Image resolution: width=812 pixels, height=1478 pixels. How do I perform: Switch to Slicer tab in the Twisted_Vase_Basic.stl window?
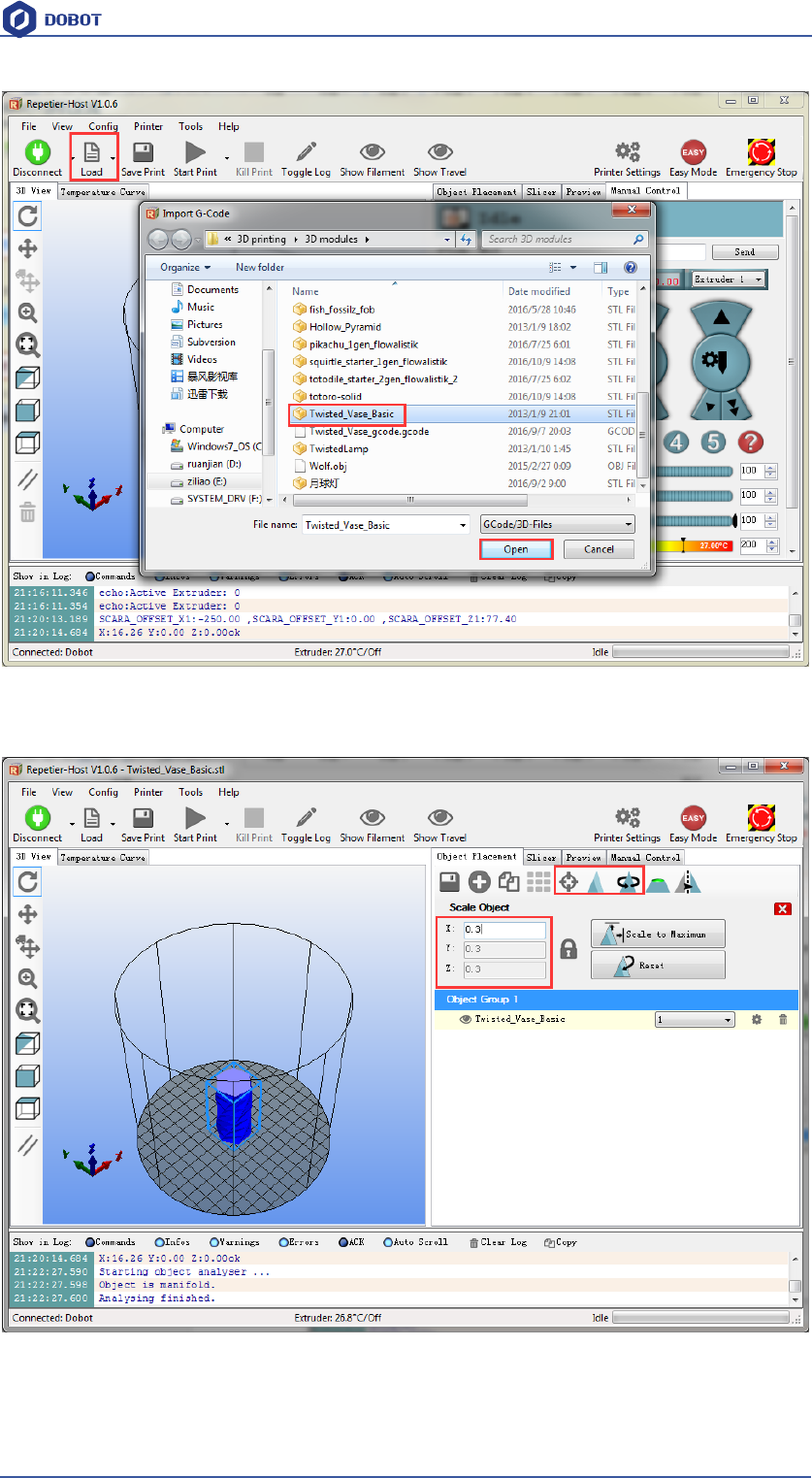[541, 858]
